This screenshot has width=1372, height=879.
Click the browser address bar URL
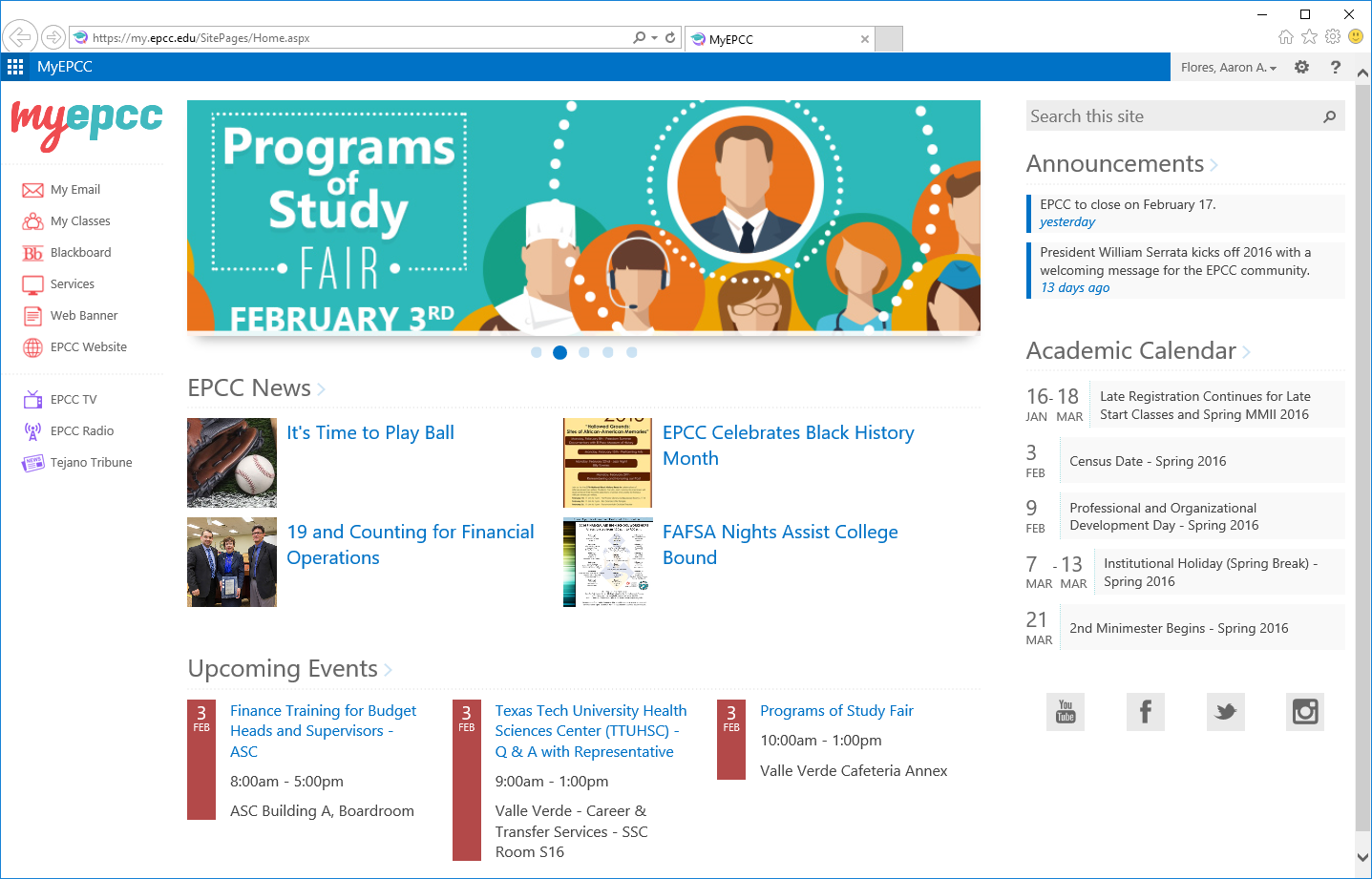[x=201, y=38]
